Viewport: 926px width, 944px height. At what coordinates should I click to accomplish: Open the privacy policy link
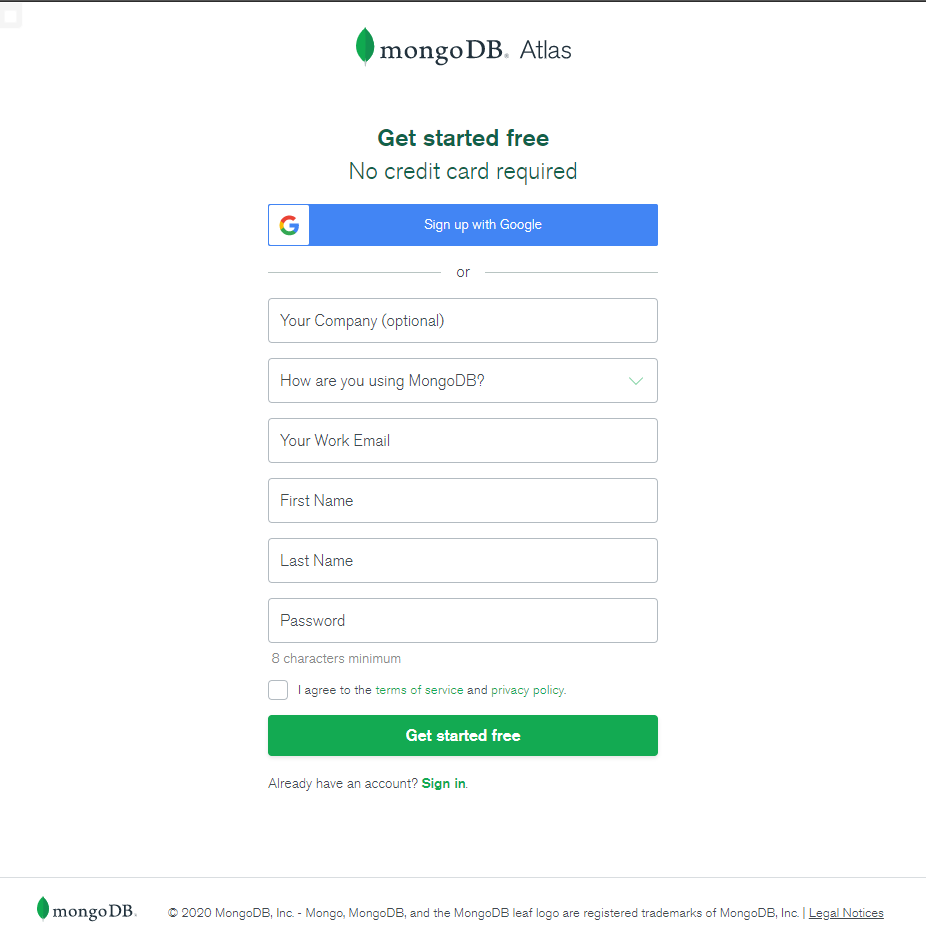point(527,690)
